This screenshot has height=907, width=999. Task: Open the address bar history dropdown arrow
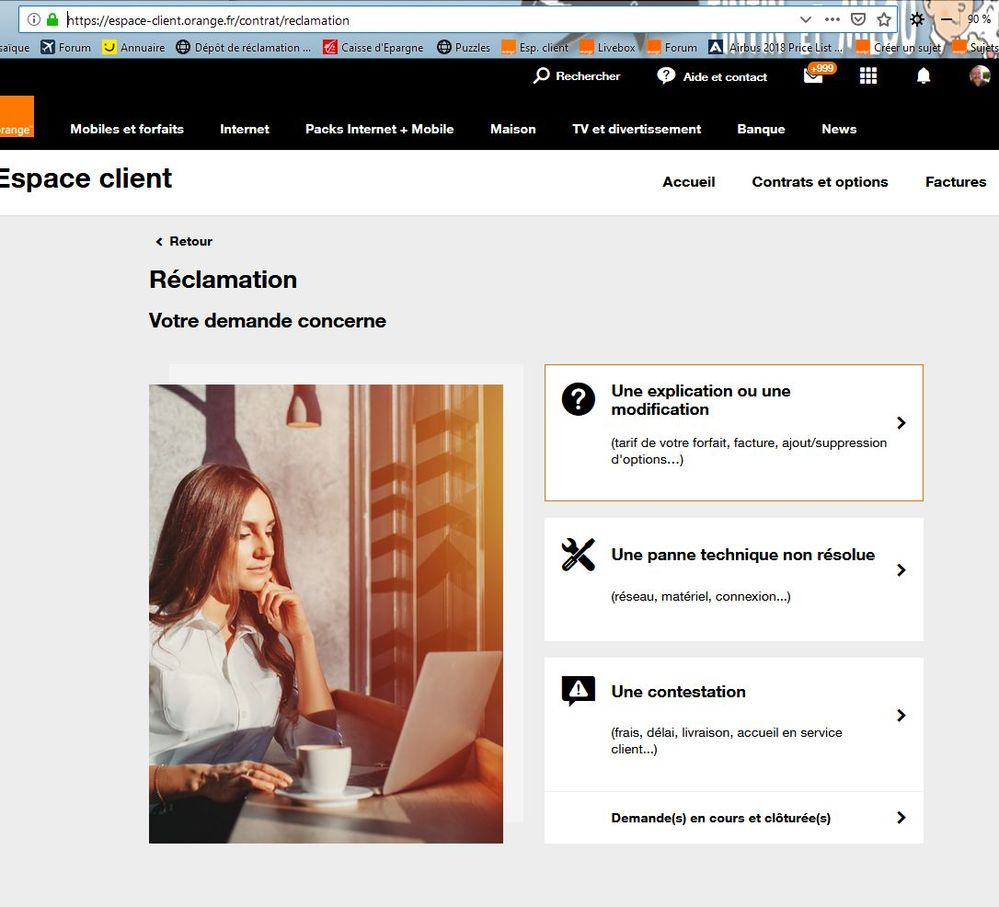[805, 20]
